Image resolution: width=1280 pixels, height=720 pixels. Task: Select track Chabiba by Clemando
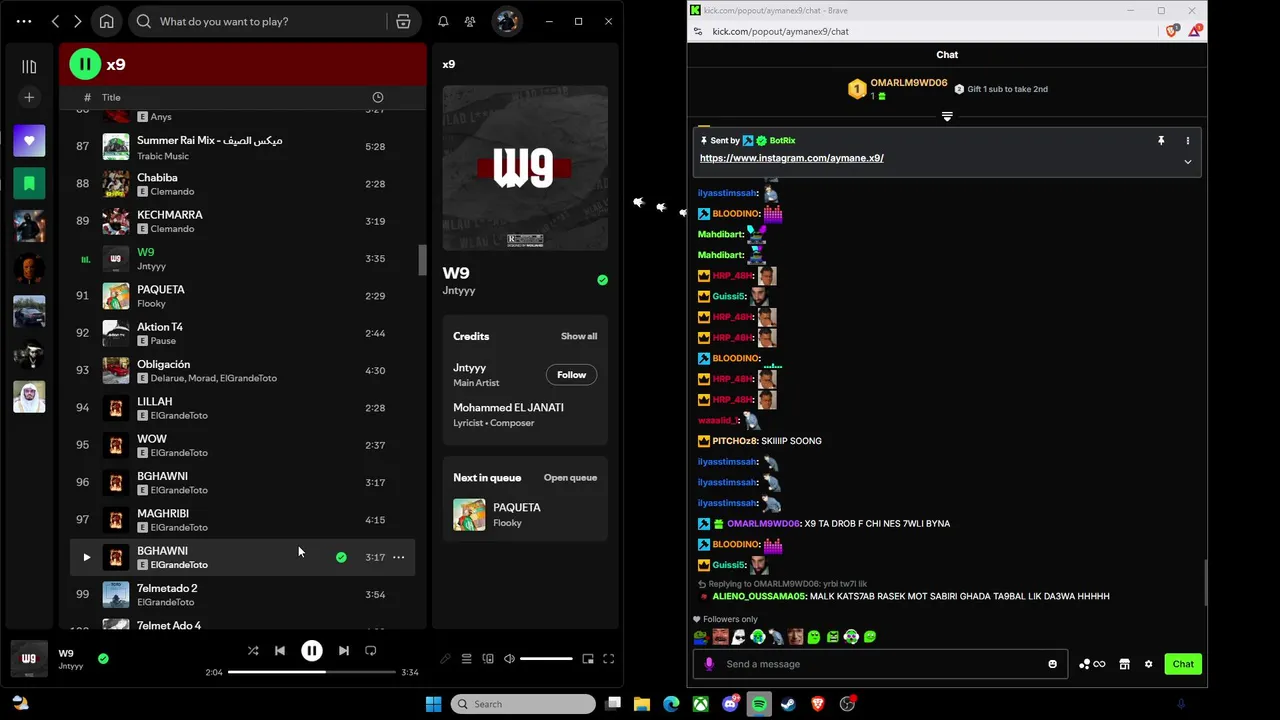243,184
